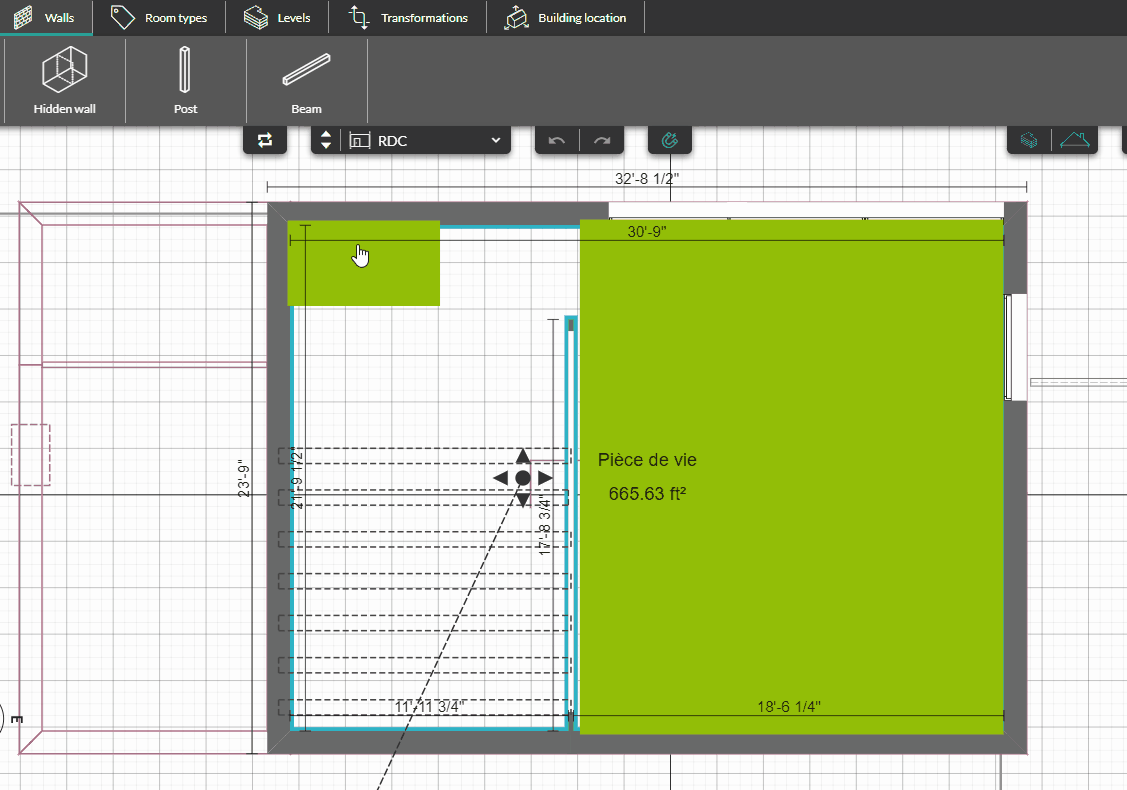Click the Pièce de vie room label
Image resolution: width=1127 pixels, height=790 pixels.
coord(647,460)
